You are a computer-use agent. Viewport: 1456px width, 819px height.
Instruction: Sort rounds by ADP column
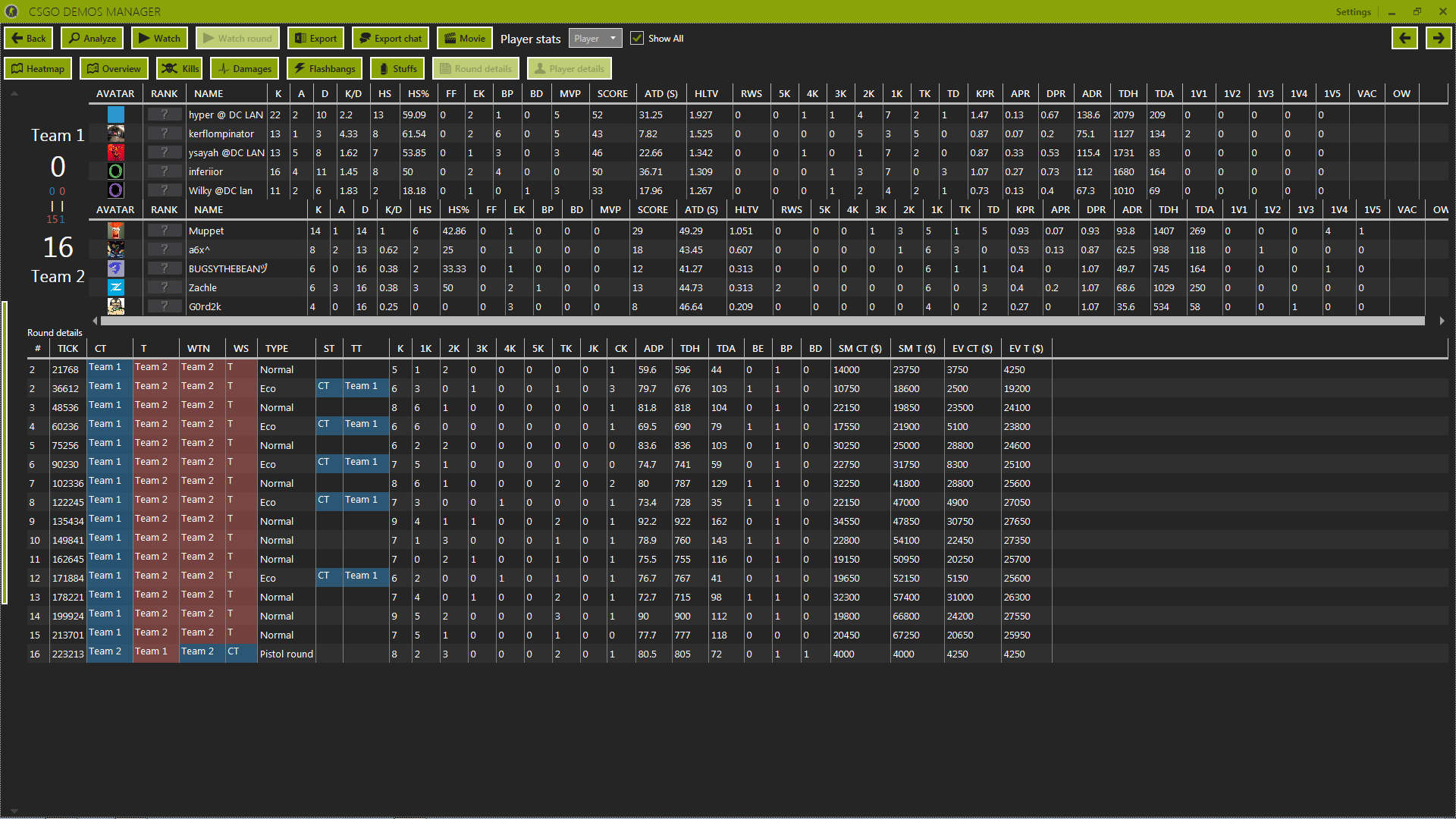654,348
